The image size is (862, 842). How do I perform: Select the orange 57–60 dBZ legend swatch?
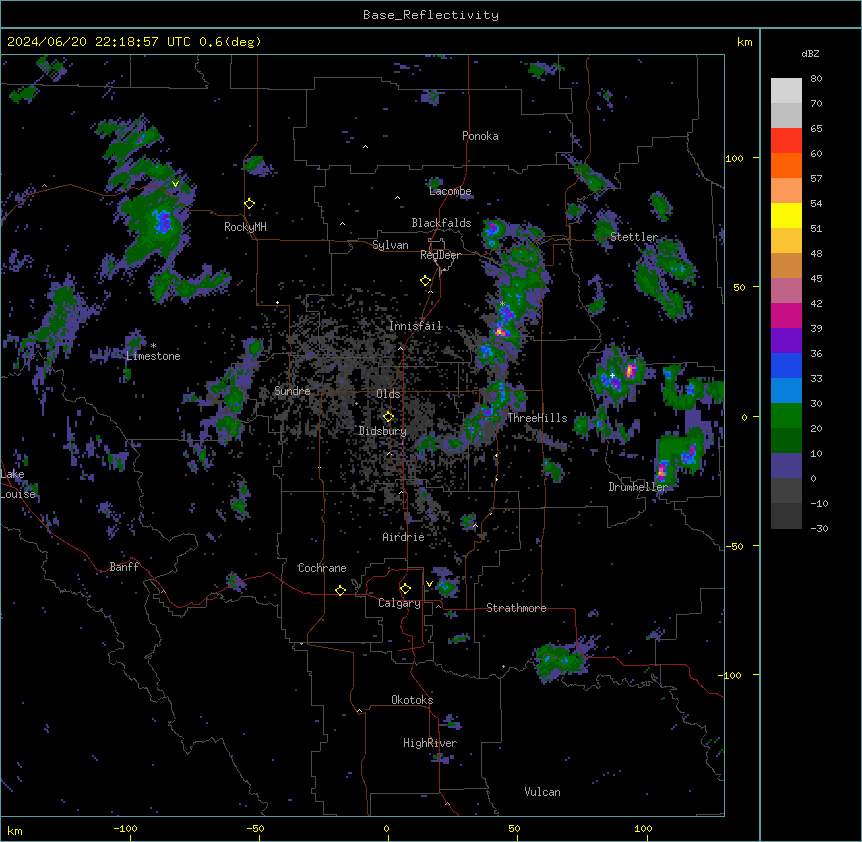click(786, 165)
